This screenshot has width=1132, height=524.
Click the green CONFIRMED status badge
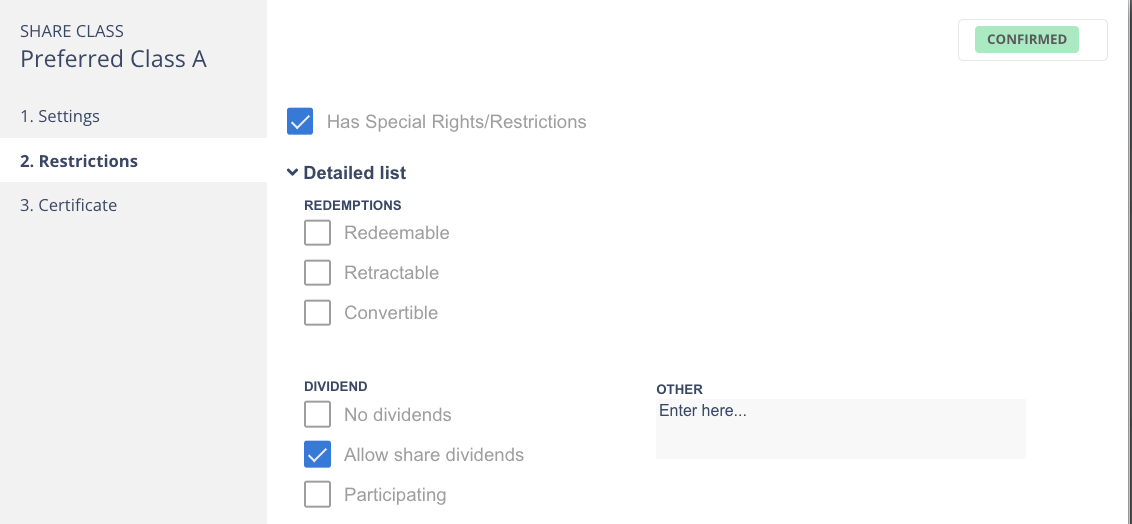click(1027, 40)
